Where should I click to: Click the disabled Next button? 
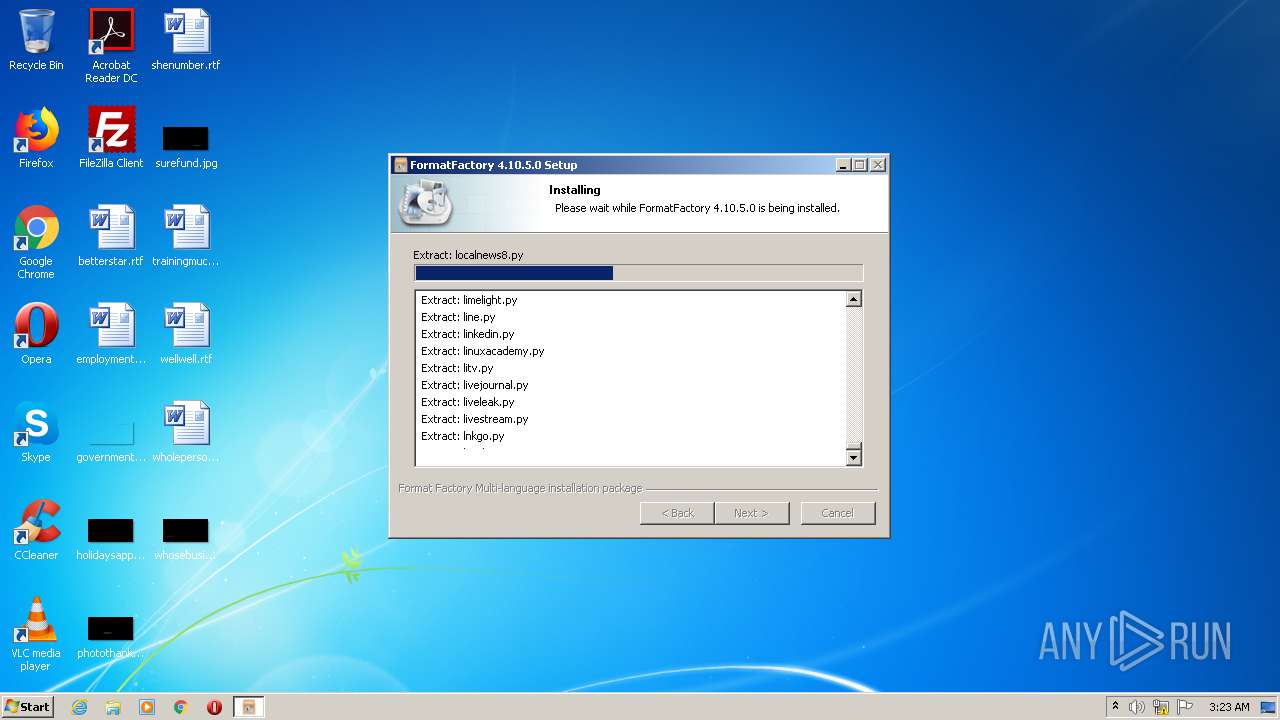752,513
